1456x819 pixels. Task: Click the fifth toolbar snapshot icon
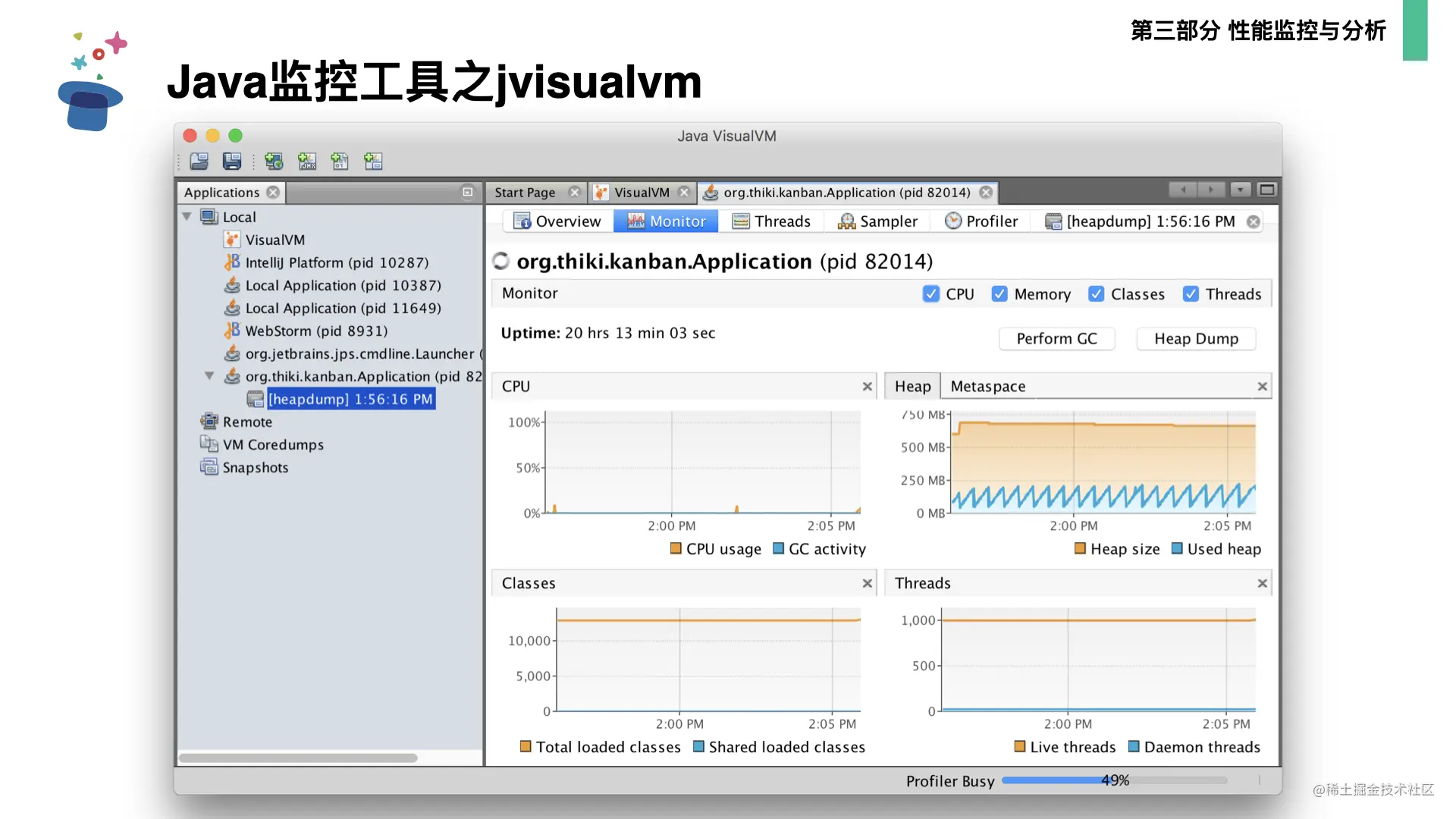click(373, 162)
